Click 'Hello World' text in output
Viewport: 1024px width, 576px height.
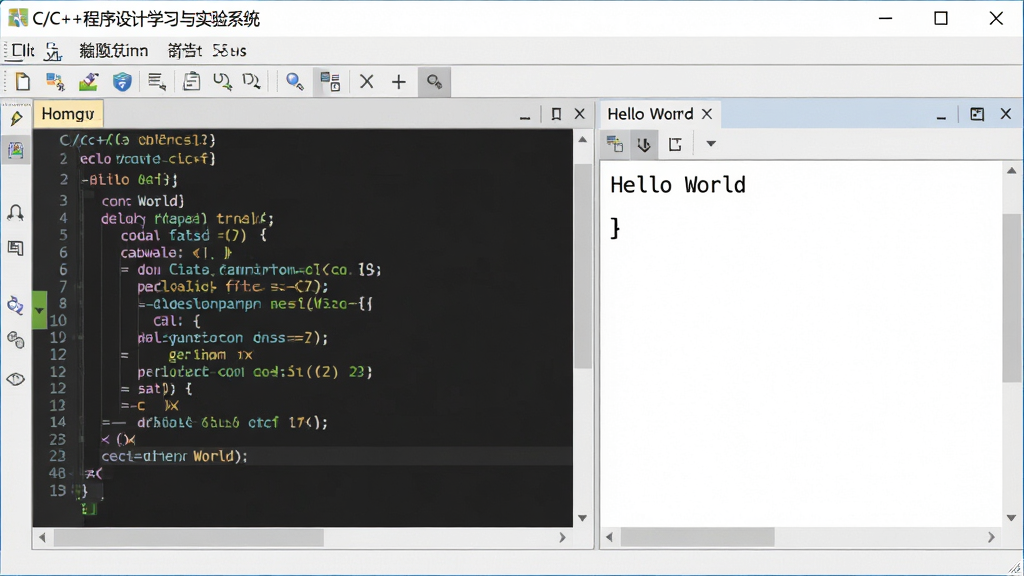click(x=677, y=185)
